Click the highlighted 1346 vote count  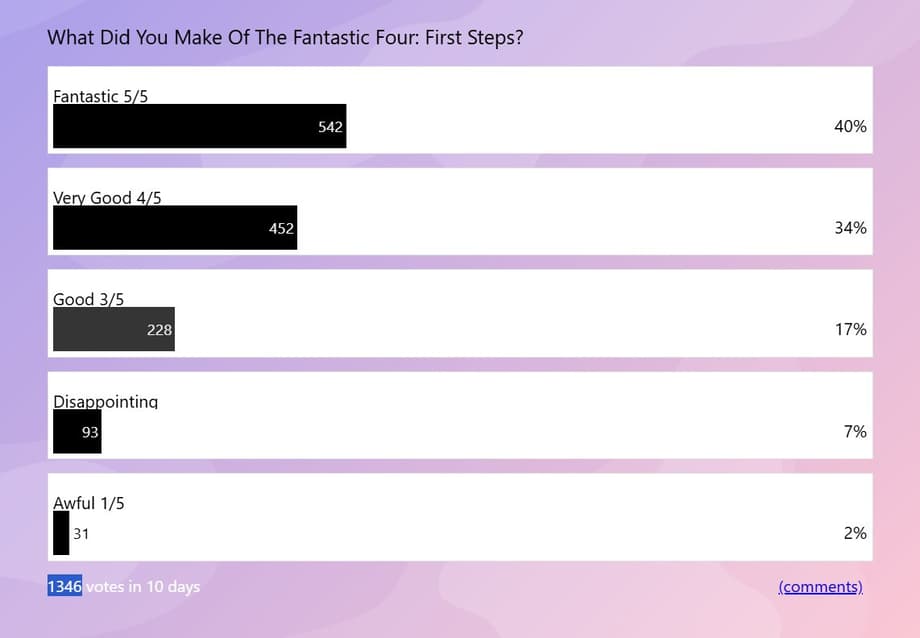coord(64,586)
